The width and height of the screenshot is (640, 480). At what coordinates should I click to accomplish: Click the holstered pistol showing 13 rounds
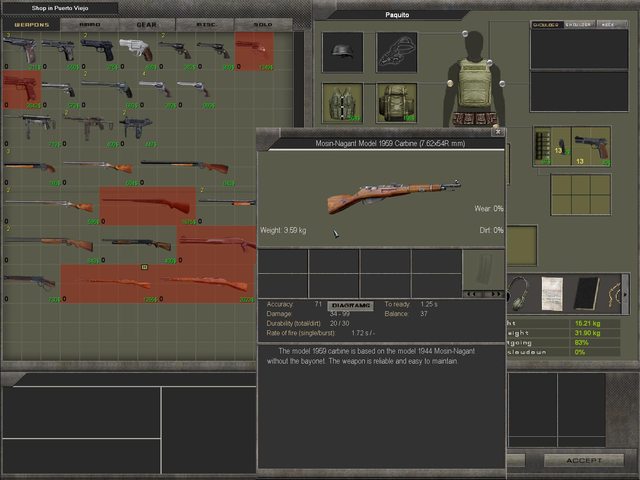[x=591, y=147]
